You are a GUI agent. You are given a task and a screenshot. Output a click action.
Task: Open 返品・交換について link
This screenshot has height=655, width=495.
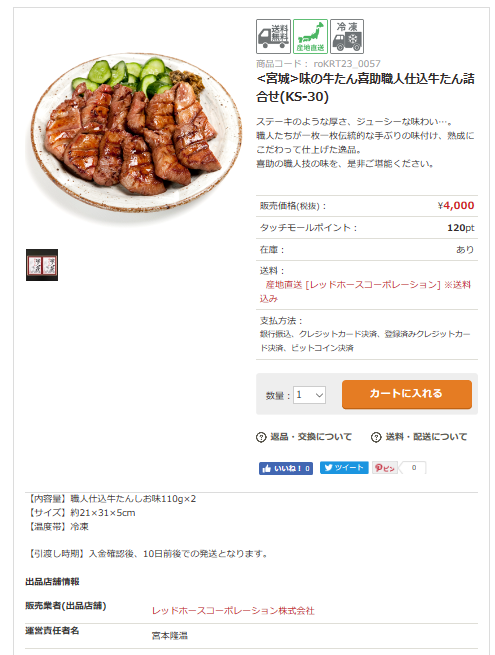coord(311,437)
